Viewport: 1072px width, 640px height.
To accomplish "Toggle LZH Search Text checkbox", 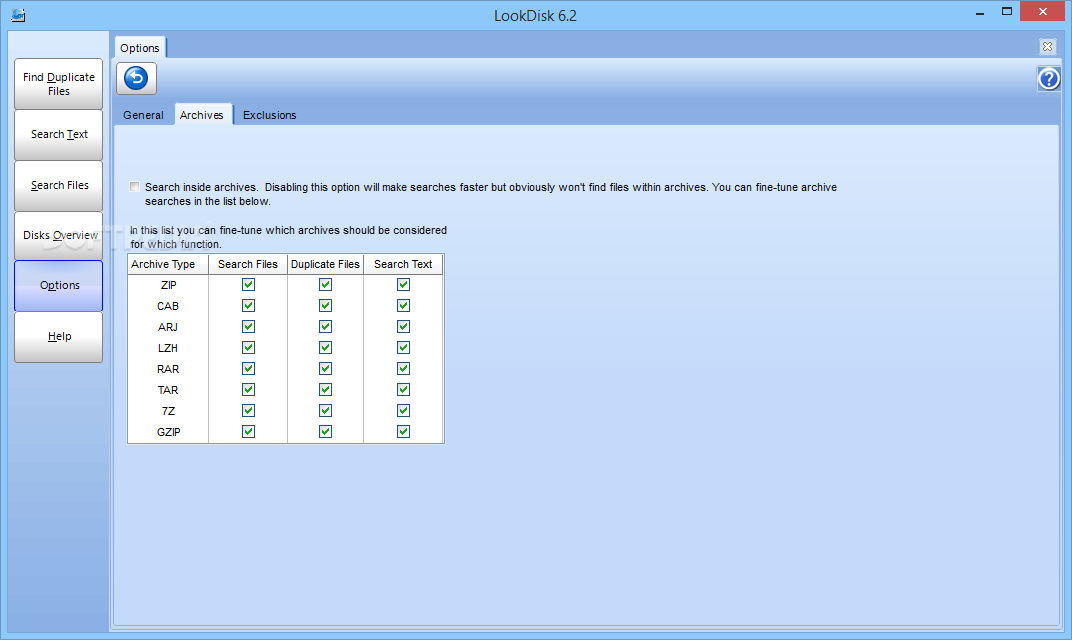I will [403, 347].
